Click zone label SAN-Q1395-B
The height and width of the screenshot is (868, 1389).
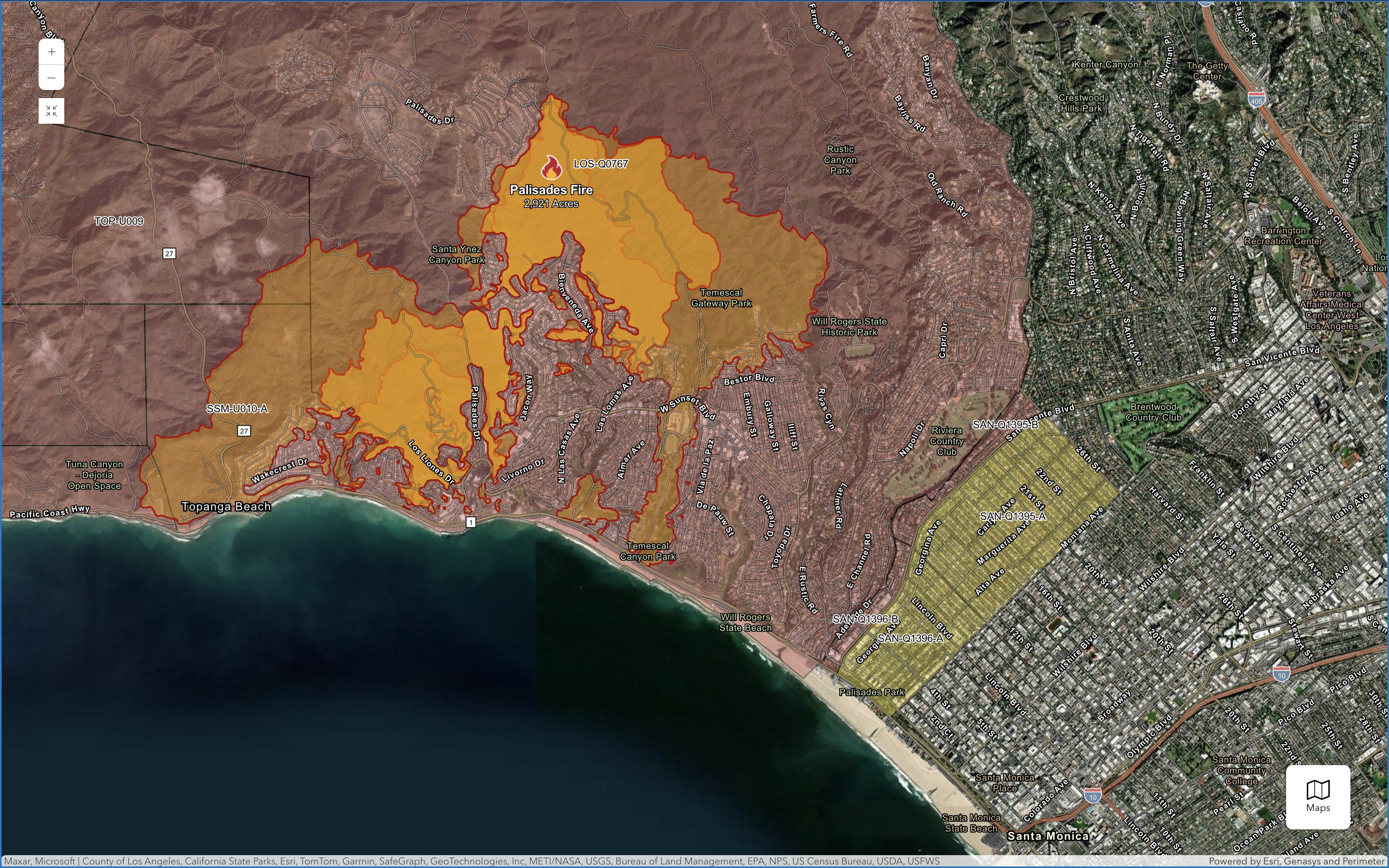(1005, 425)
